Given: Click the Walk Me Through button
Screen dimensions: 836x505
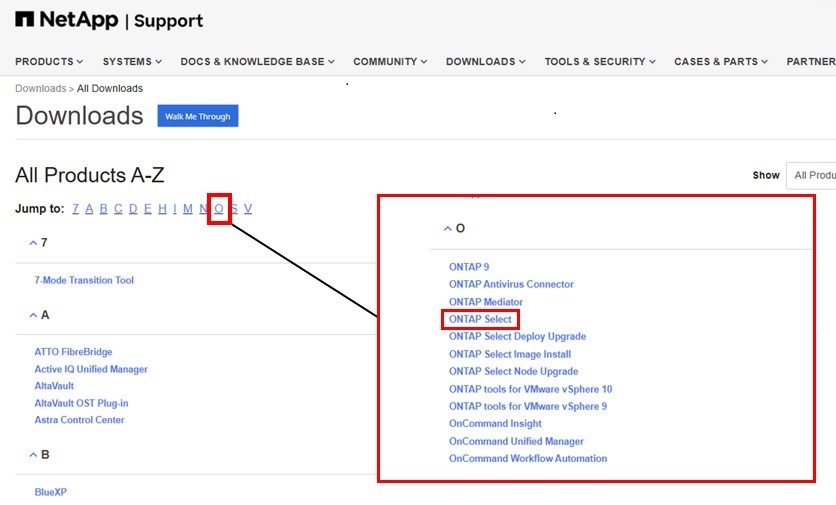Looking at the screenshot, I should point(198,117).
